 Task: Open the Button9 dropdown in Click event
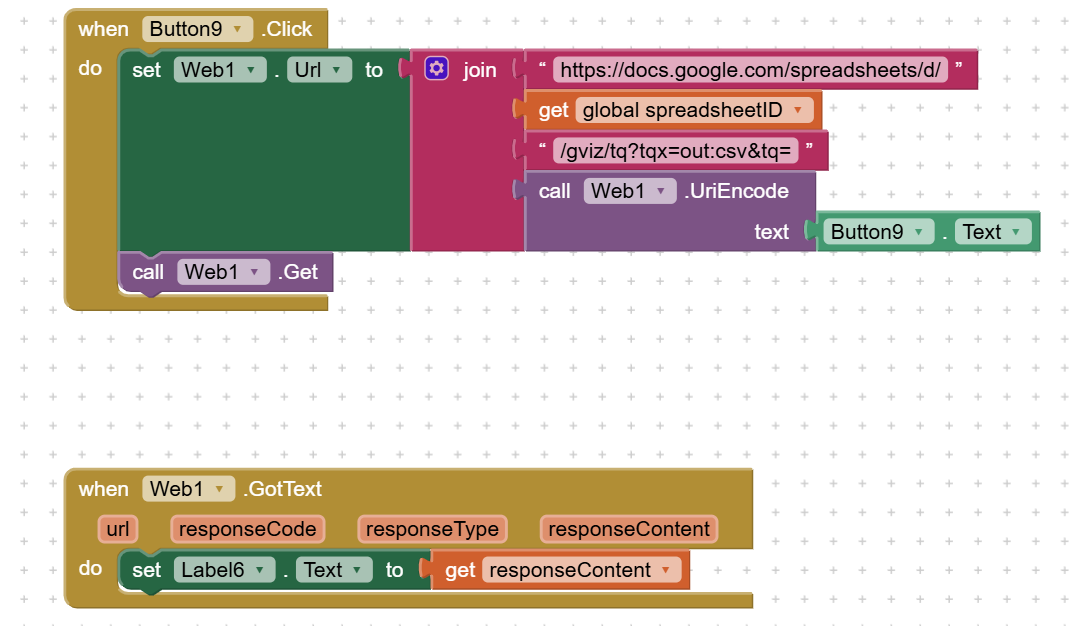[197, 29]
